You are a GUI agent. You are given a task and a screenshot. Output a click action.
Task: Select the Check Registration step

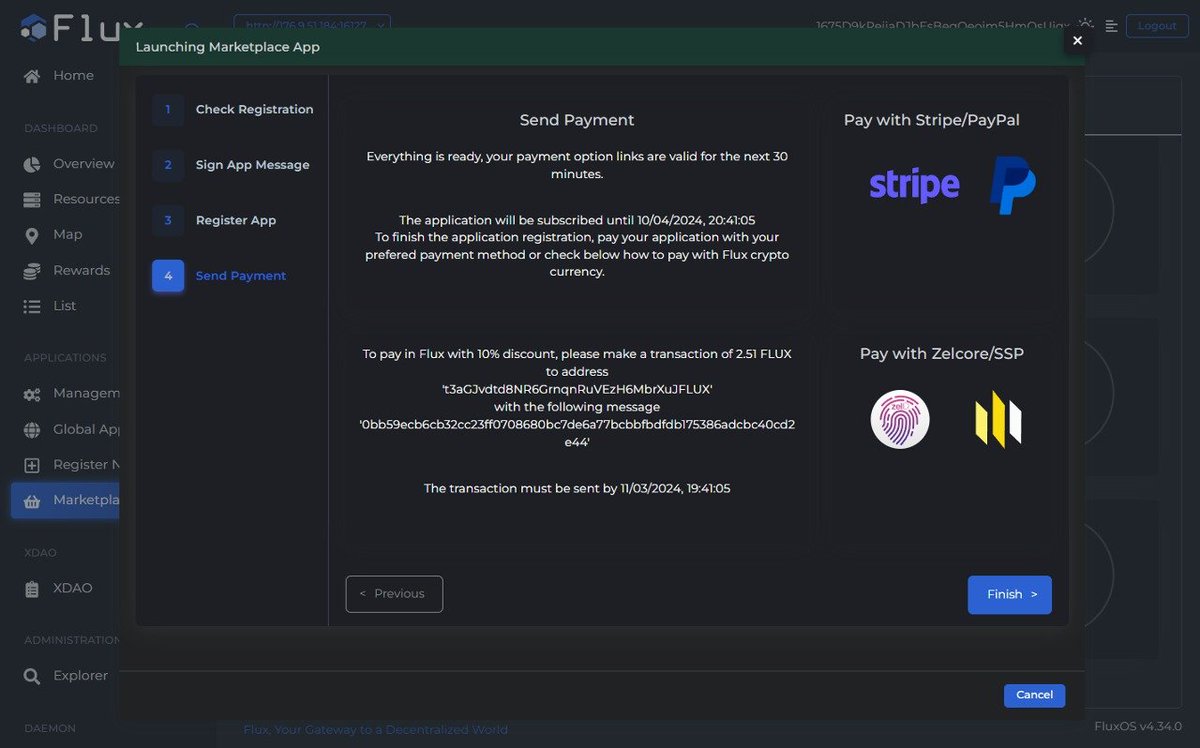254,109
